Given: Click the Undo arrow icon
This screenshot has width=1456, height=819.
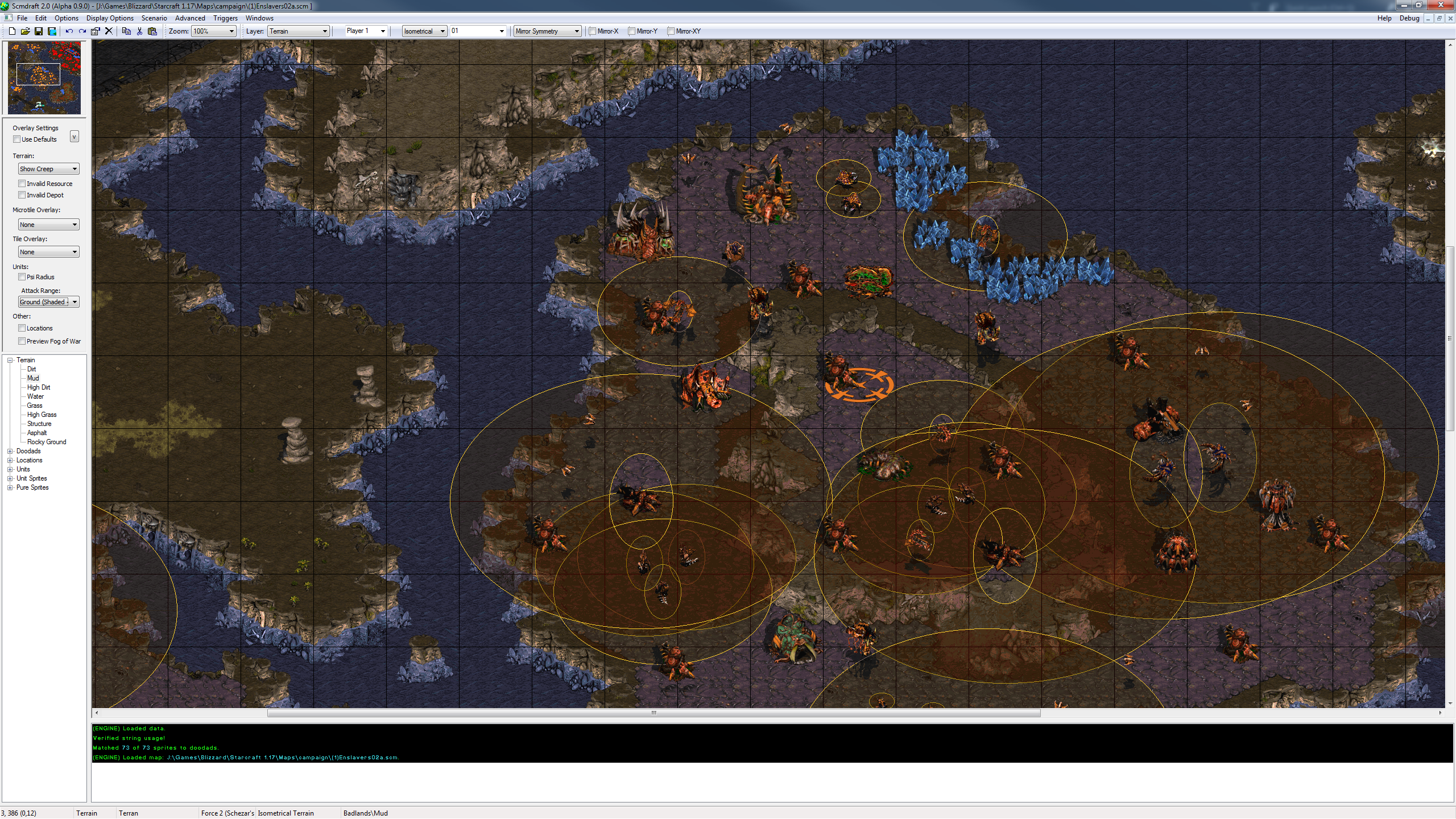Looking at the screenshot, I should pos(69,31).
